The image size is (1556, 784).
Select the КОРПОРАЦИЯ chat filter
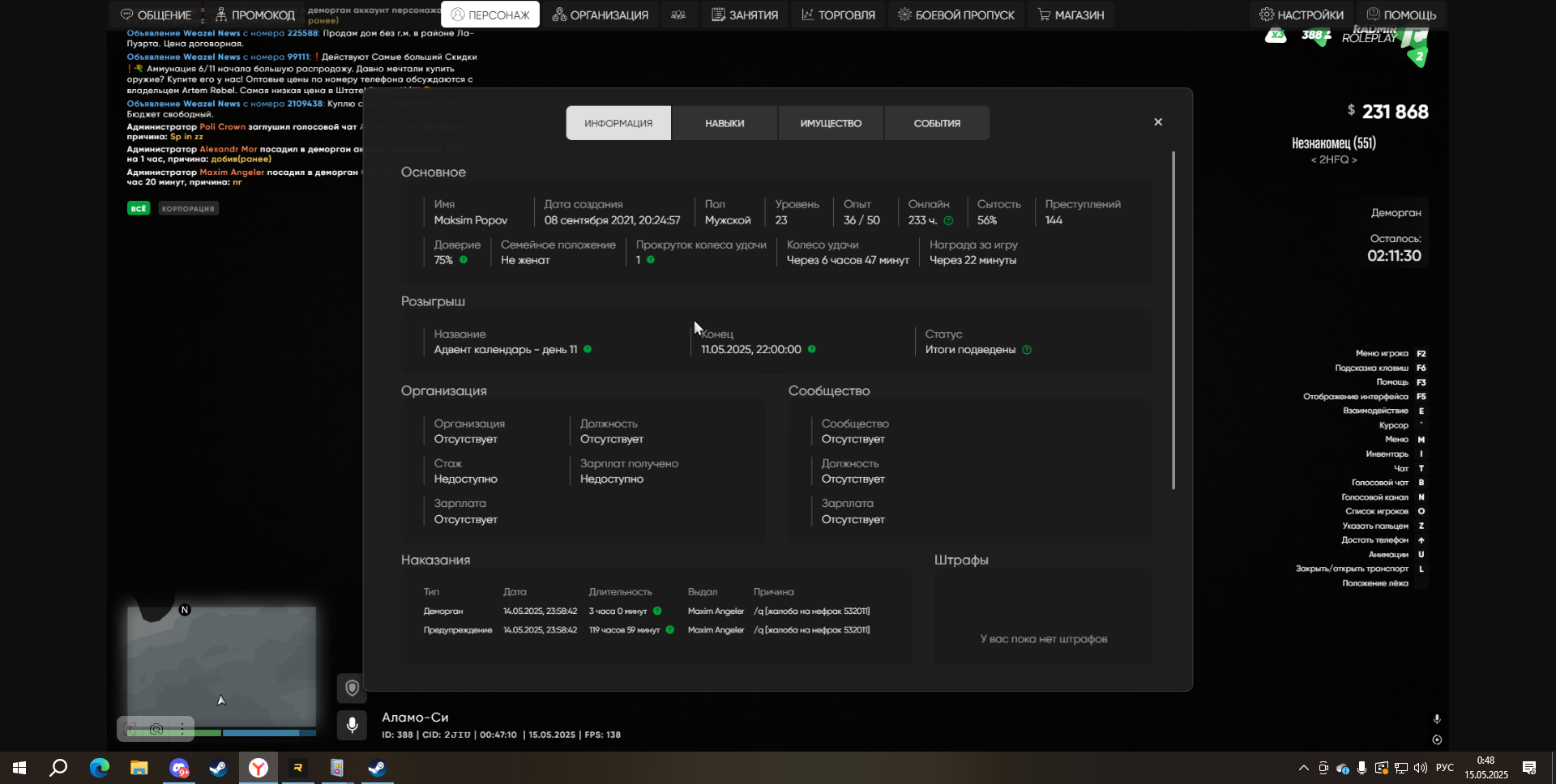point(188,208)
